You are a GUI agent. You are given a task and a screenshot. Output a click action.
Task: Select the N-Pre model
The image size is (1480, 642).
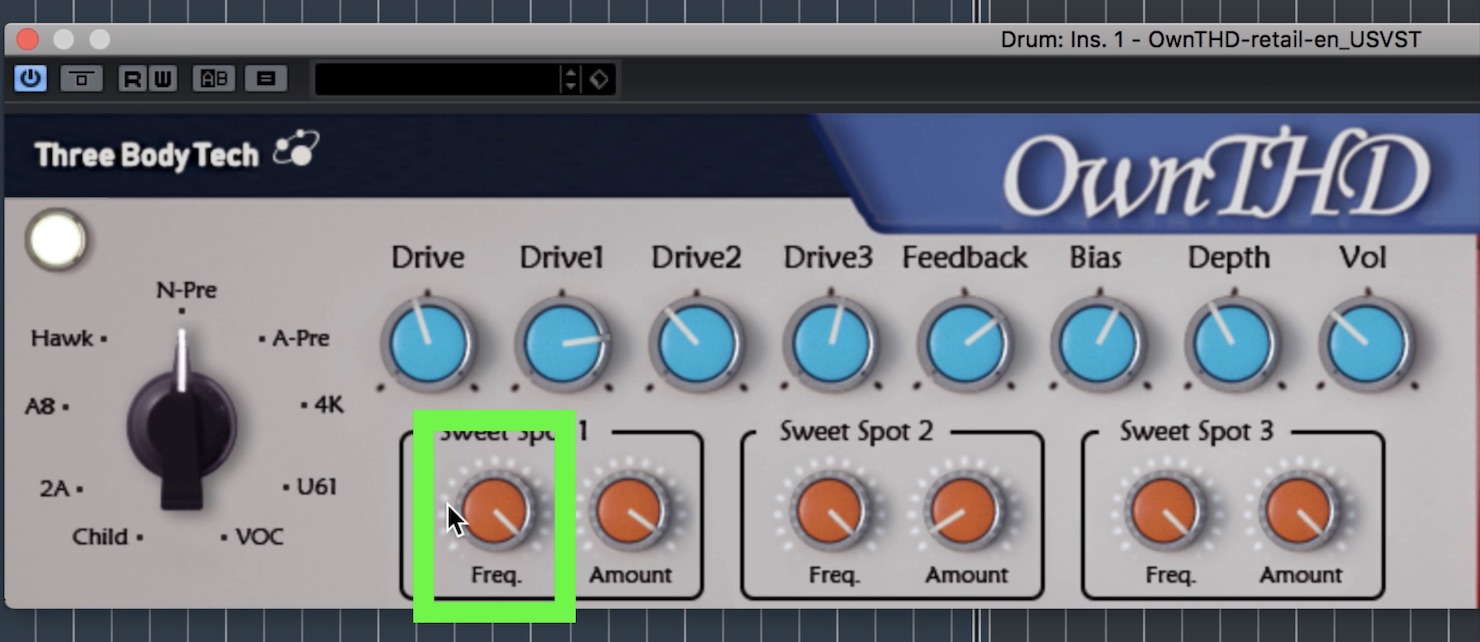[x=186, y=291]
